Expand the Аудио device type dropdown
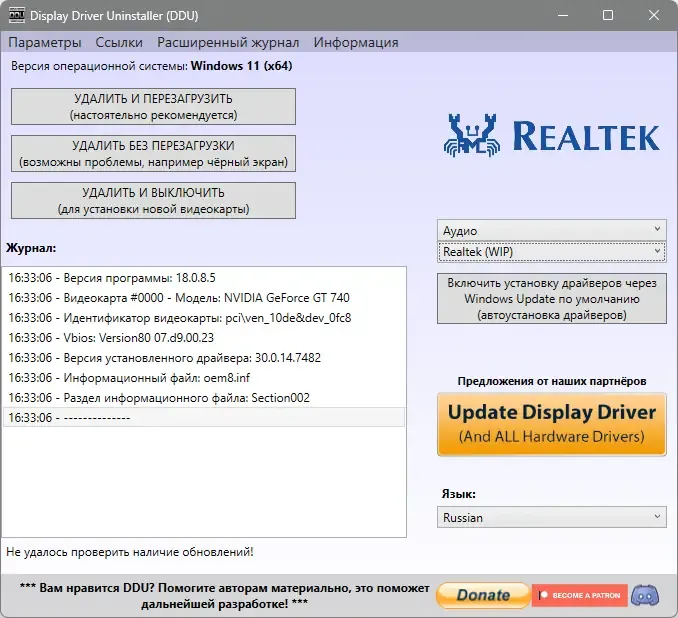678x618 pixels. click(552, 231)
